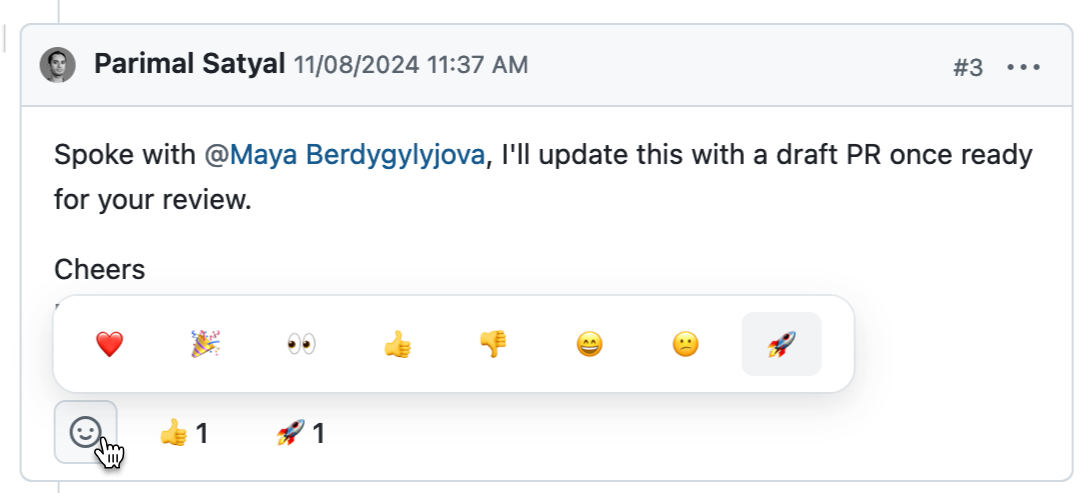React with the red heart emoji

pyautogui.click(x=108, y=345)
